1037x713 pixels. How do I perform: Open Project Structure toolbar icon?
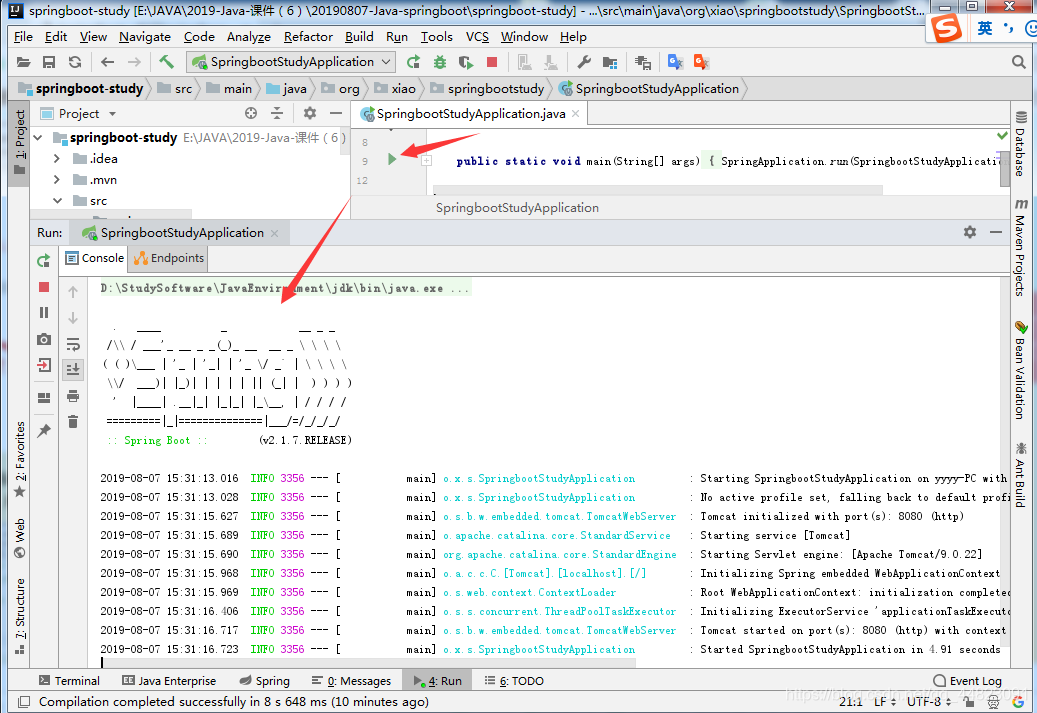click(x=610, y=62)
